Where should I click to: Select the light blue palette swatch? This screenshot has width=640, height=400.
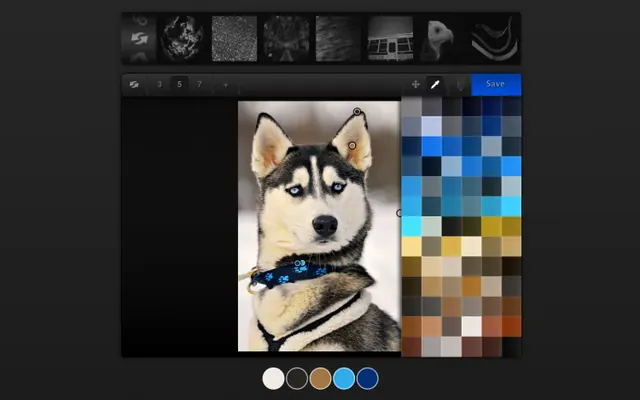(x=344, y=378)
